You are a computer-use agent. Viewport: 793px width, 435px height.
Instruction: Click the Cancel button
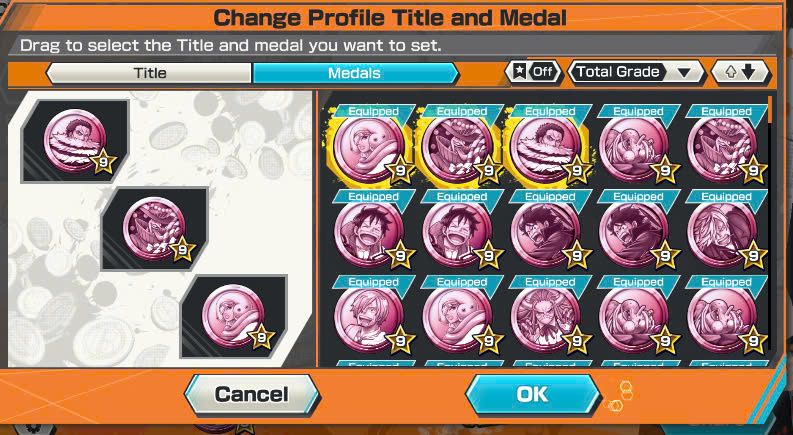click(251, 395)
